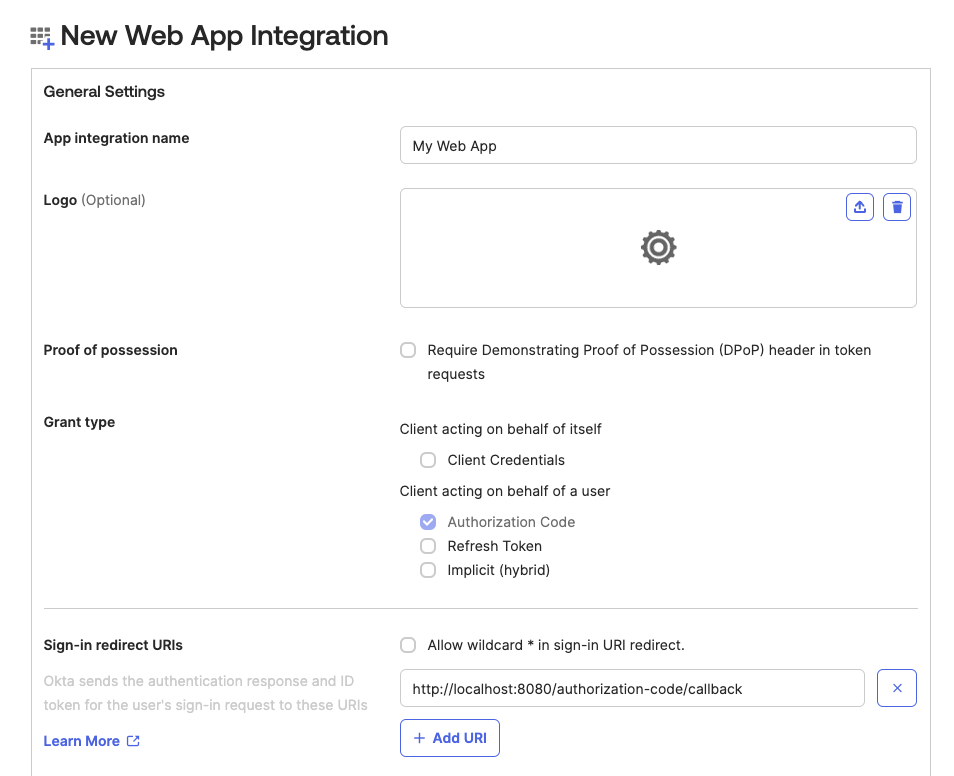Image resolution: width=954 pixels, height=776 pixels.
Task: Enable the Refresh Token grant type
Action: [x=428, y=546]
